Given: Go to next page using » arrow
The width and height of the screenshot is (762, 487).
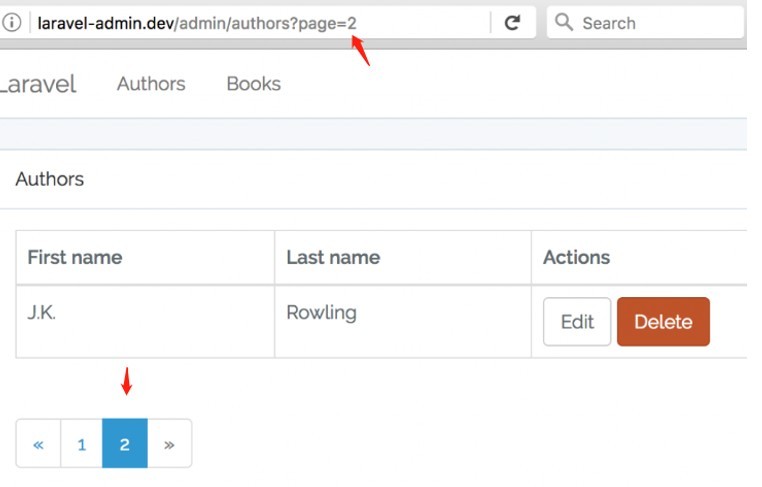Looking at the screenshot, I should tap(169, 444).
